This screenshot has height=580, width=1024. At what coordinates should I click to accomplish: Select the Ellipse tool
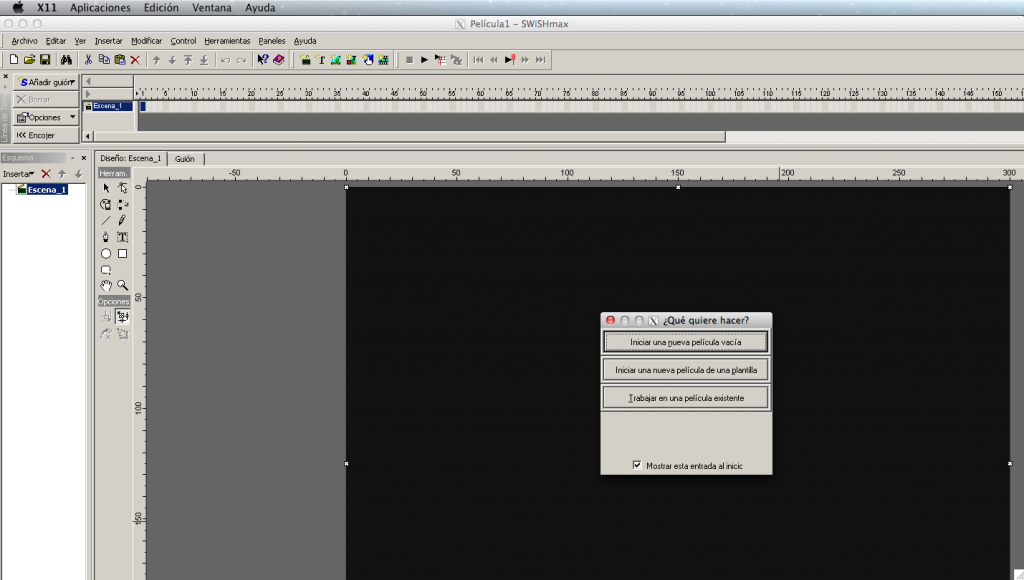pos(106,253)
